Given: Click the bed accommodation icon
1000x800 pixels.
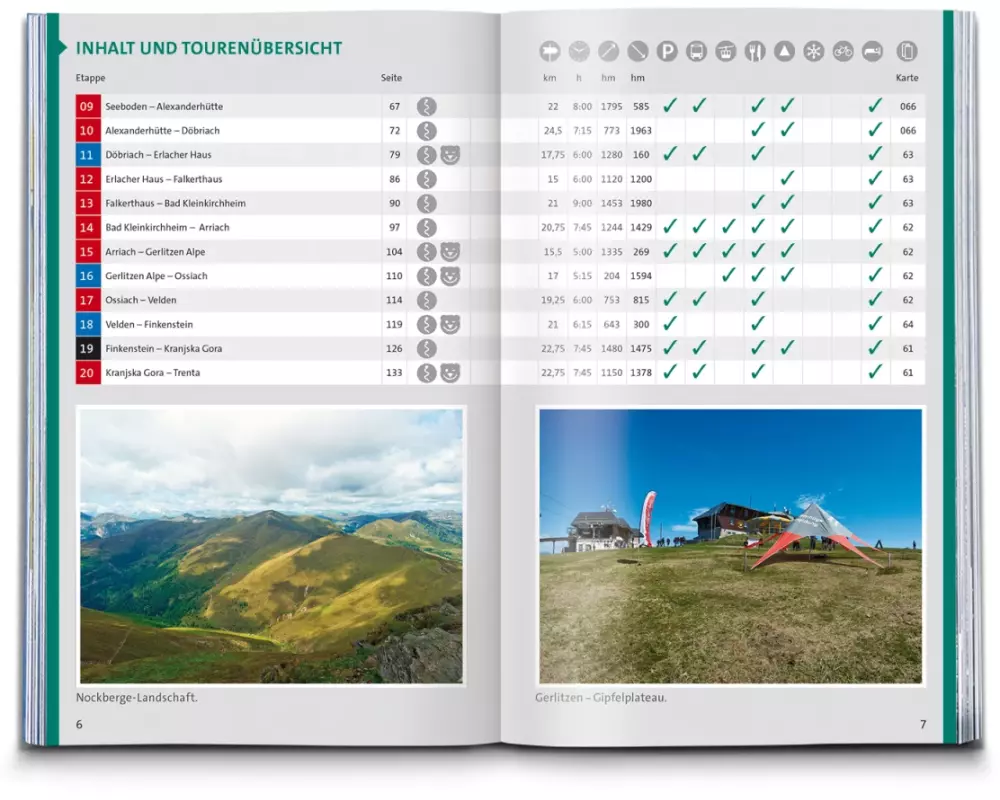Looking at the screenshot, I should [x=873, y=52].
